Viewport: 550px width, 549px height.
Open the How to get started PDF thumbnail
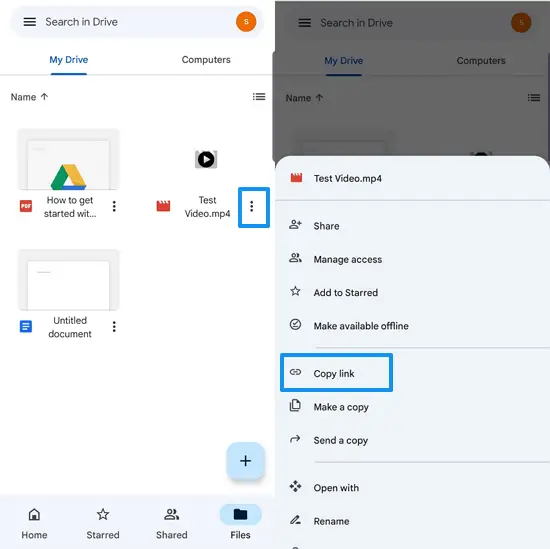[69, 159]
